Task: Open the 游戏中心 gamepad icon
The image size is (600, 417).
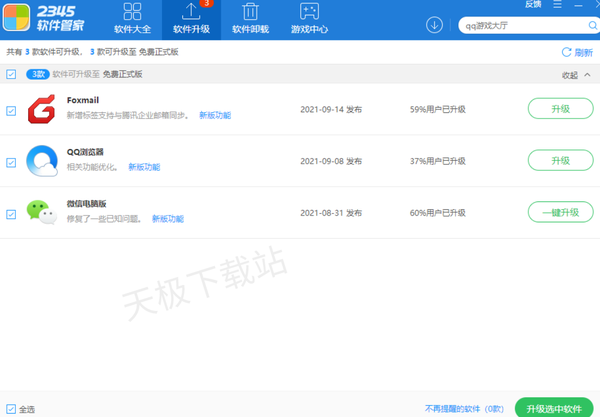Action: (x=310, y=14)
